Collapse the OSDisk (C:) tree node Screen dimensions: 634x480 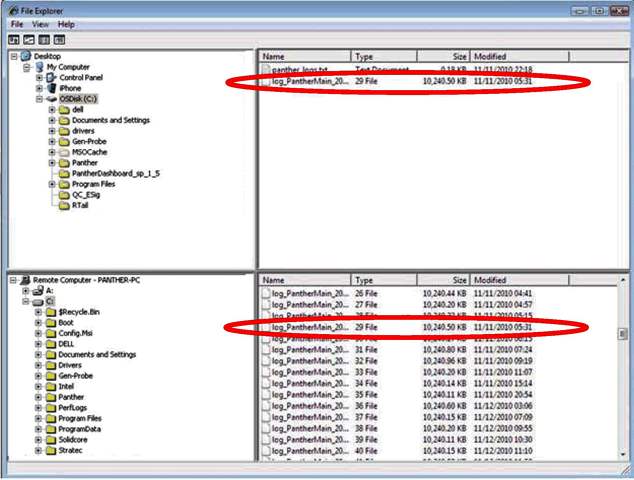click(x=38, y=99)
